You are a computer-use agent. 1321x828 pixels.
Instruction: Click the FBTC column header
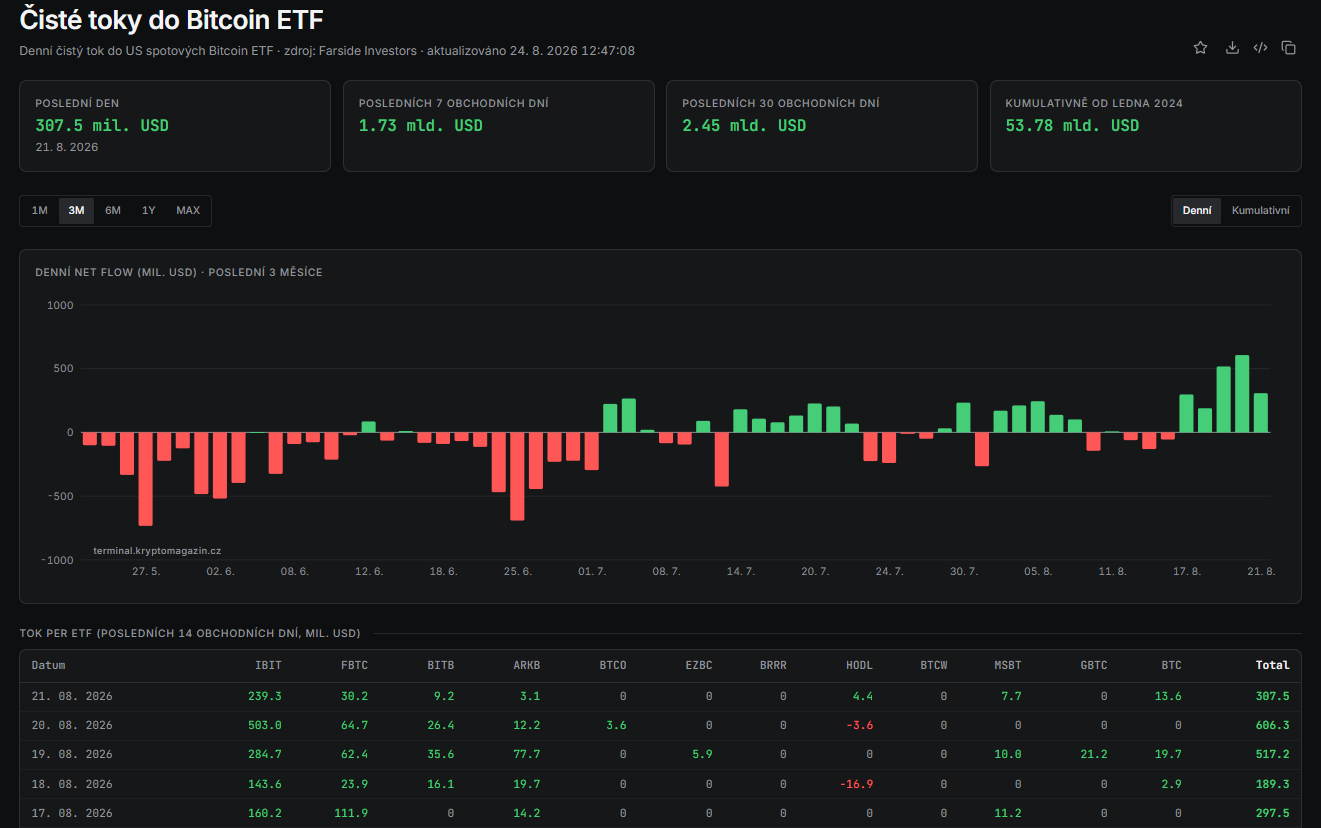tap(355, 665)
